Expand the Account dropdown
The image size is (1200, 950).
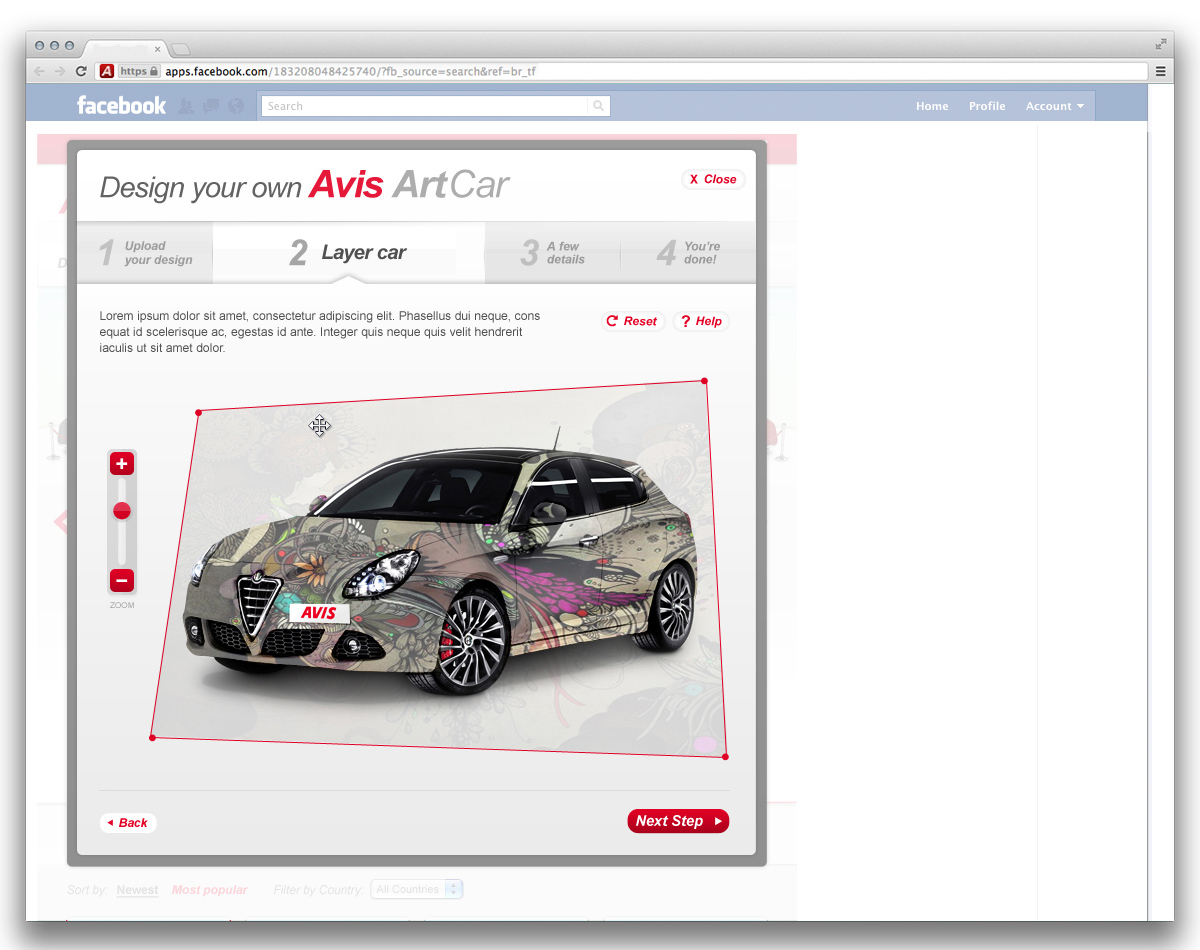click(x=1055, y=106)
